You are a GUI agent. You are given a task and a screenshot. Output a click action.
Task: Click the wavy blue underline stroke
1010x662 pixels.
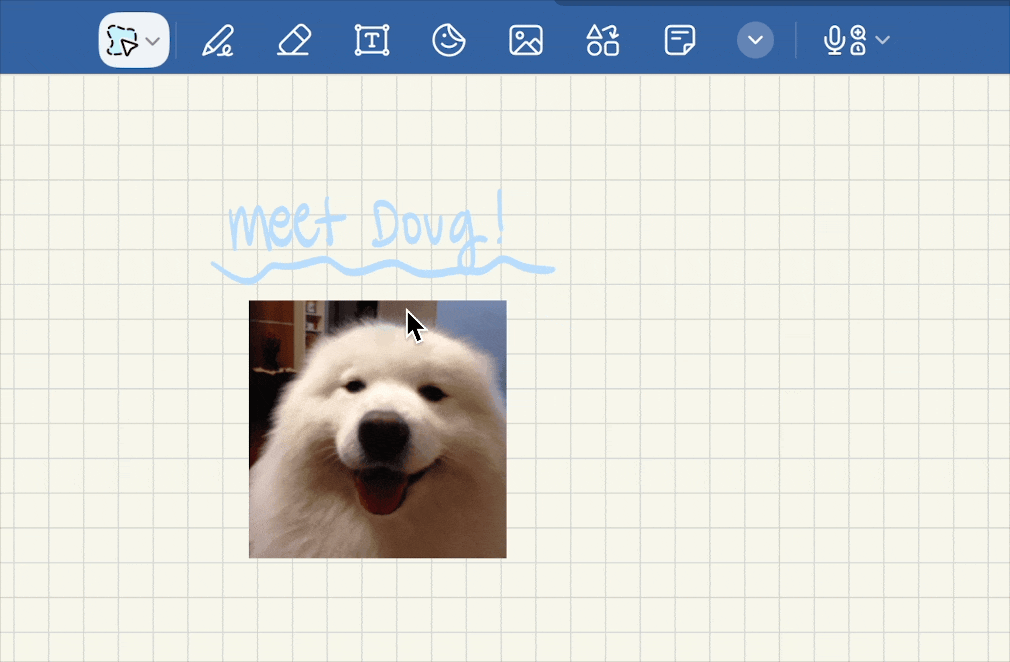[383, 269]
